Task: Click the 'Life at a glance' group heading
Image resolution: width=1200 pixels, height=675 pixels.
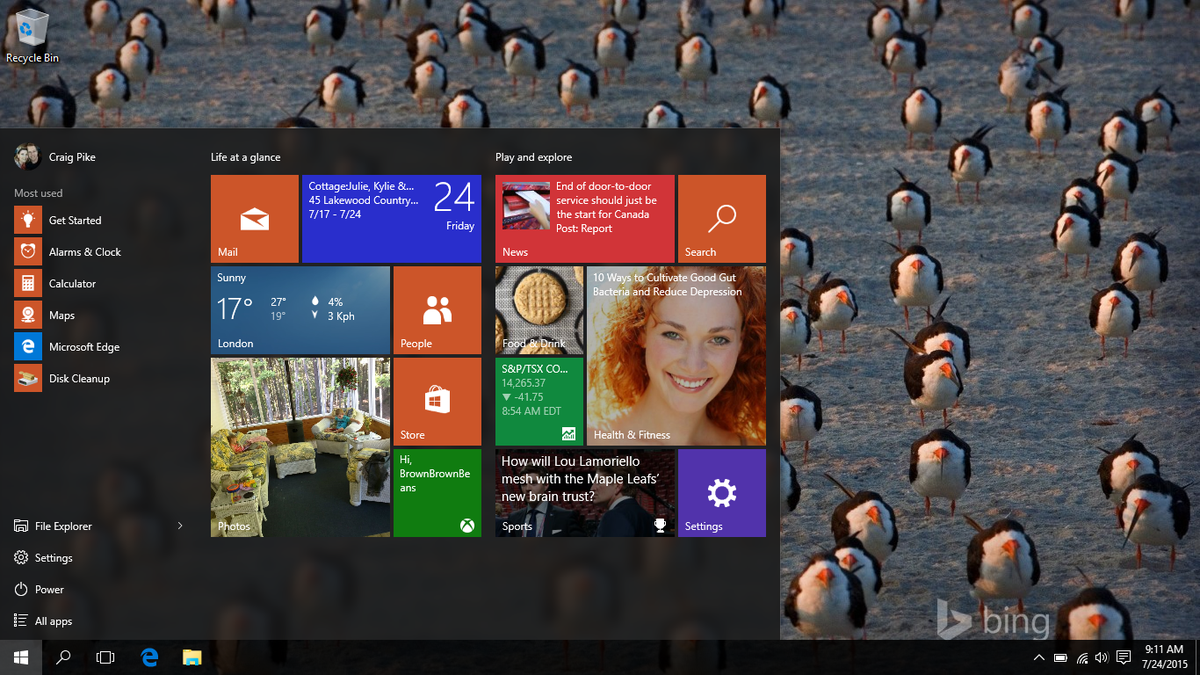Action: coord(246,157)
